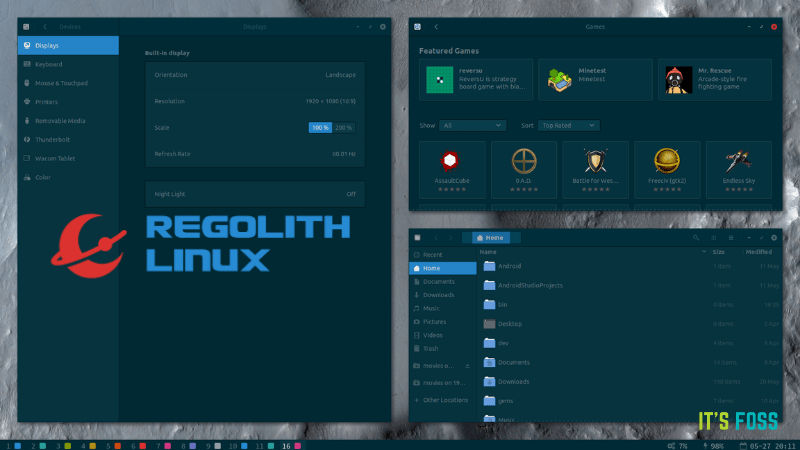Image resolution: width=800 pixels, height=450 pixels.
Task: Go back in the Files window
Action: coord(436,238)
